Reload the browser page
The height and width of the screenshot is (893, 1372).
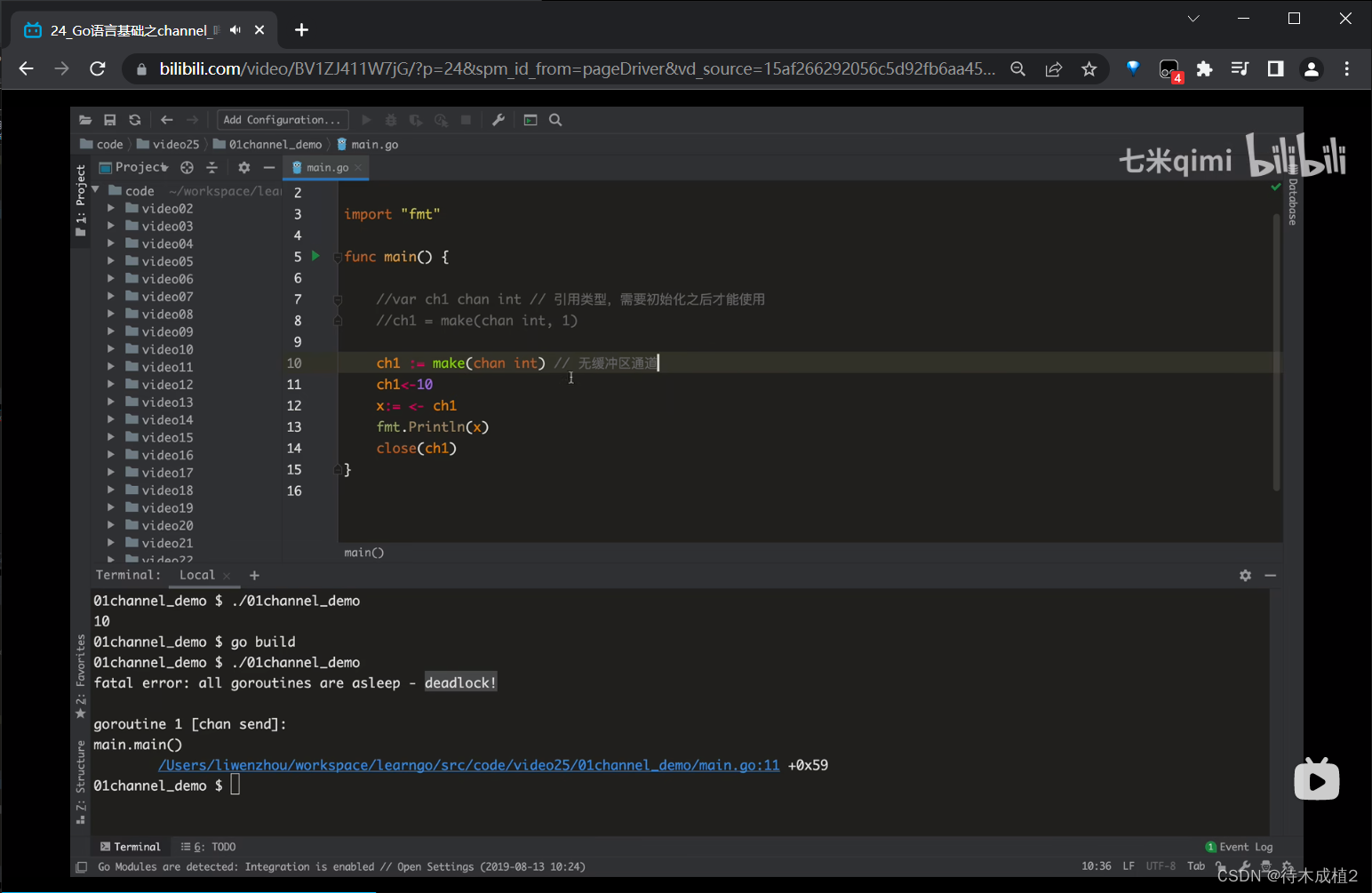point(98,68)
